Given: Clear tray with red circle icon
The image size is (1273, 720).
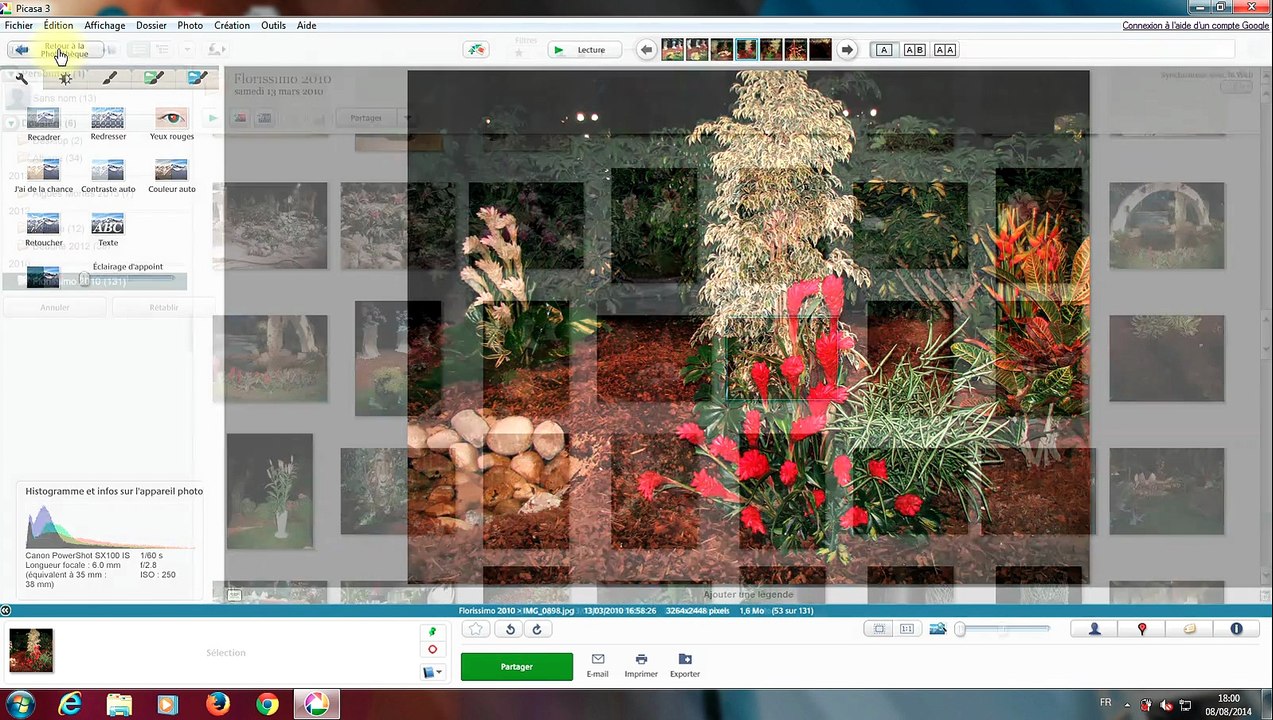Looking at the screenshot, I should [432, 650].
